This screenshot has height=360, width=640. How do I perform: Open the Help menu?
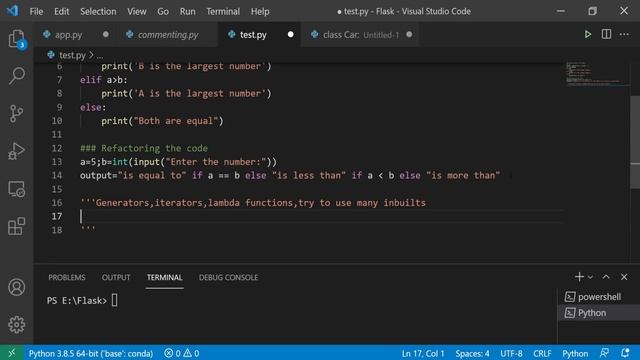(260, 11)
